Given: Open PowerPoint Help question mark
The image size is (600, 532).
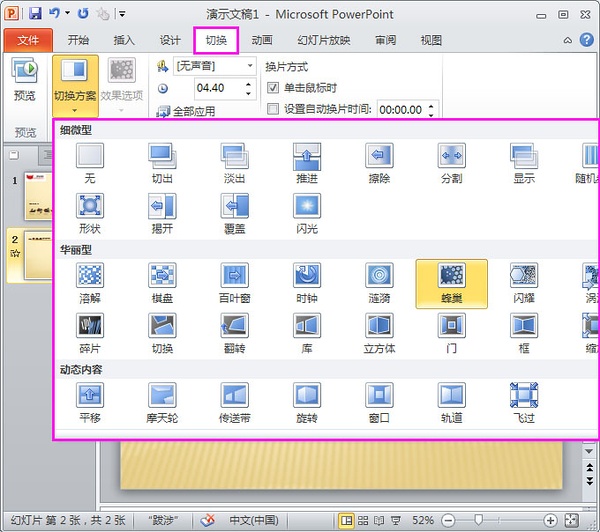Looking at the screenshot, I should (x=587, y=40).
